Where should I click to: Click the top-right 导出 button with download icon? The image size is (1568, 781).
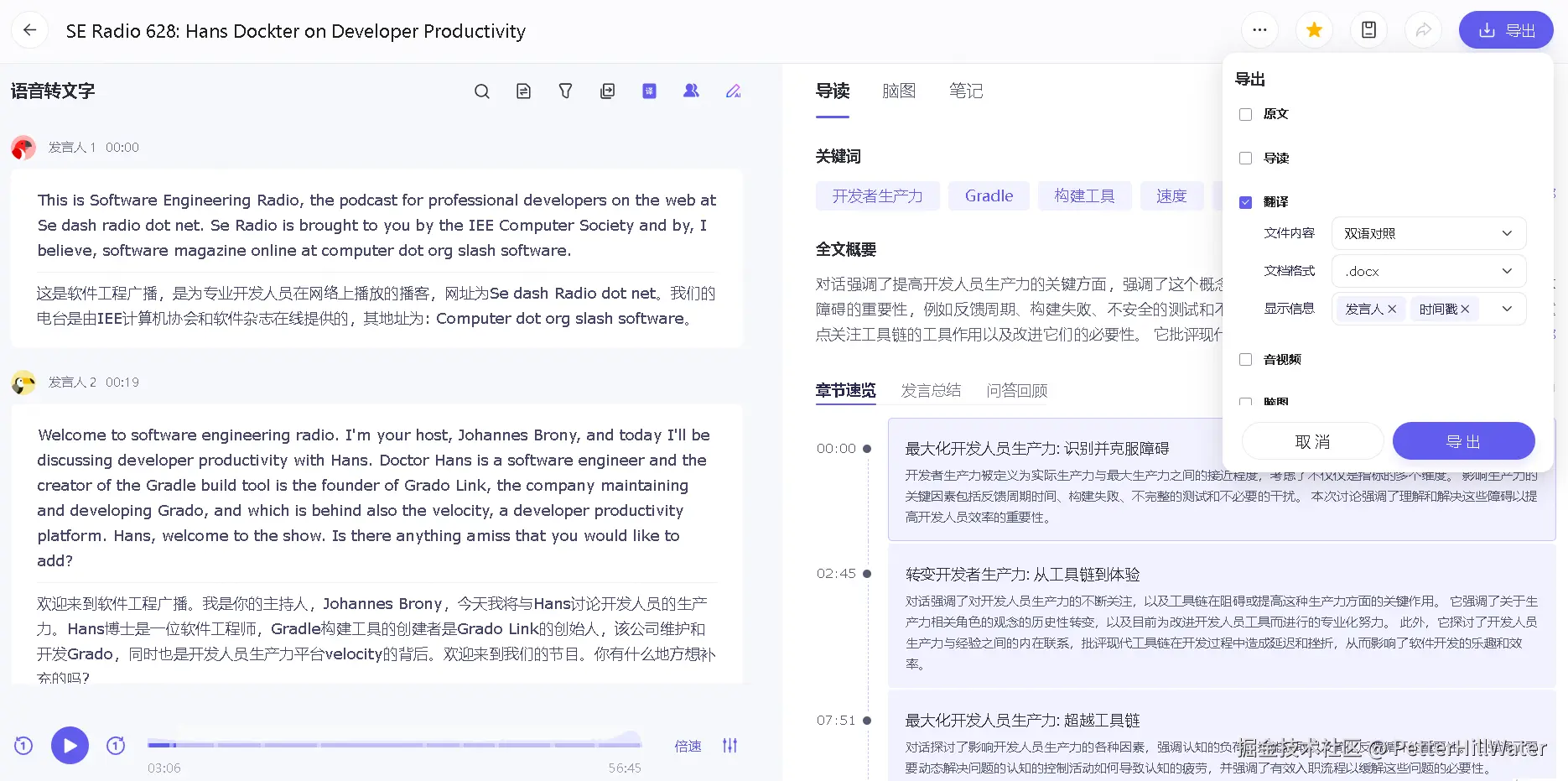pyautogui.click(x=1506, y=30)
